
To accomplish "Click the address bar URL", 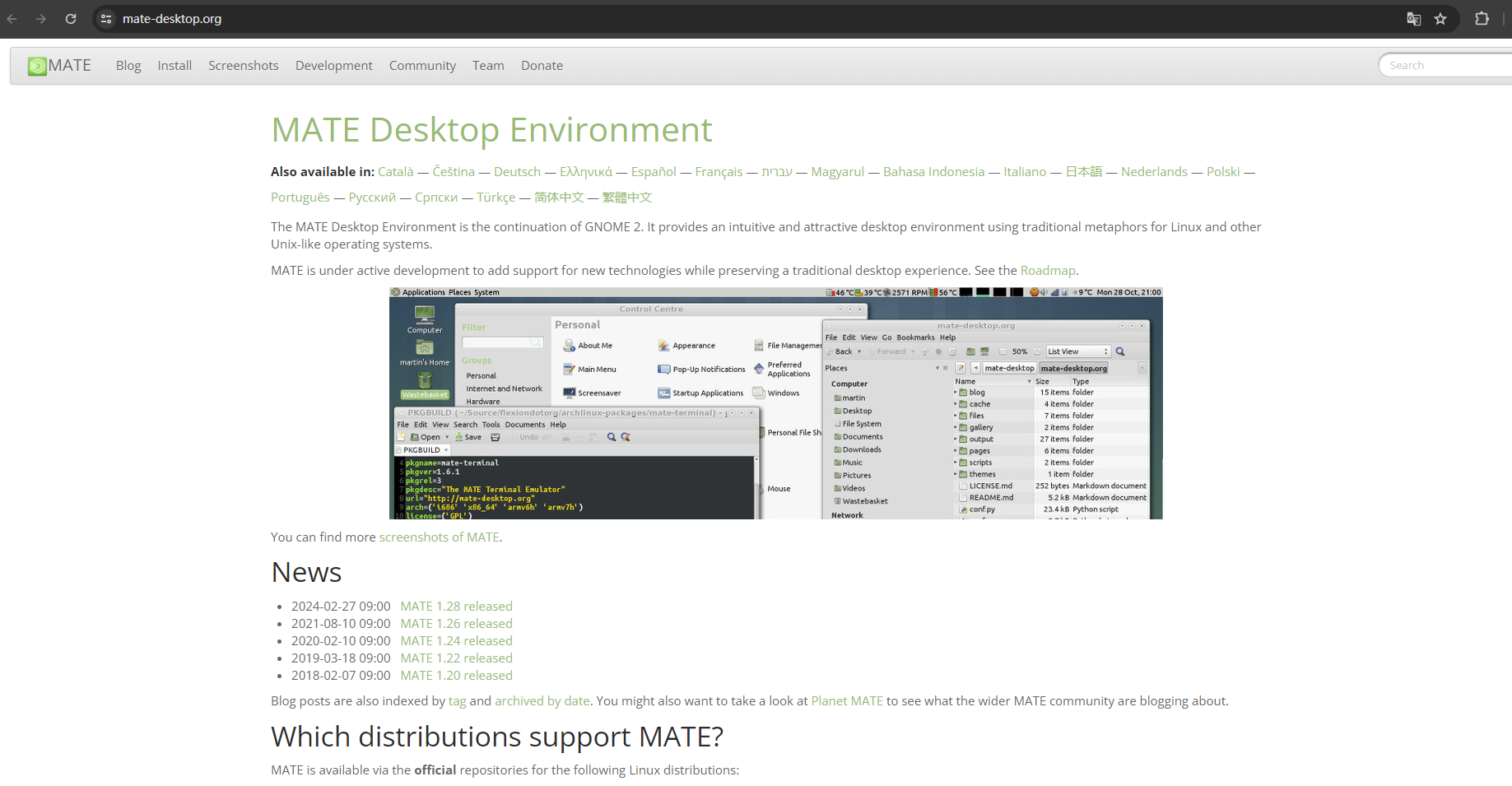I will click(x=172, y=19).
